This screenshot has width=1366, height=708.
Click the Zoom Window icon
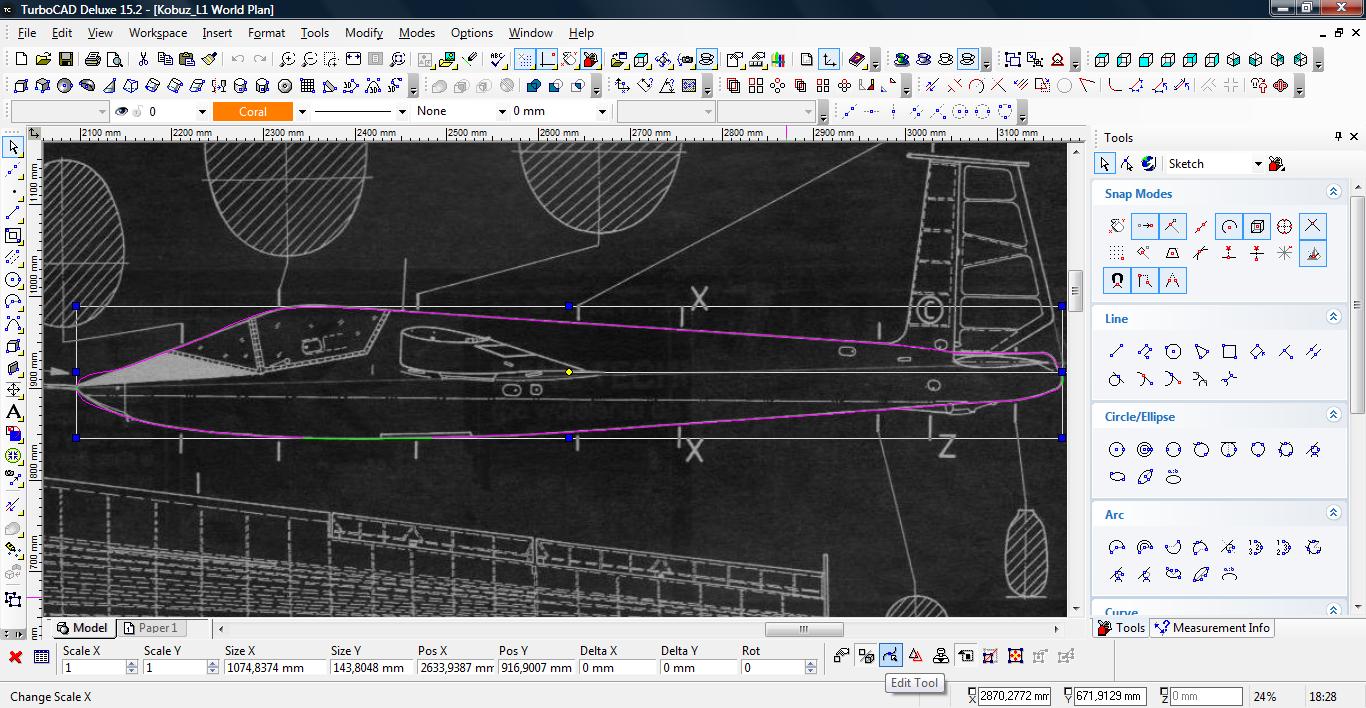pos(332,59)
